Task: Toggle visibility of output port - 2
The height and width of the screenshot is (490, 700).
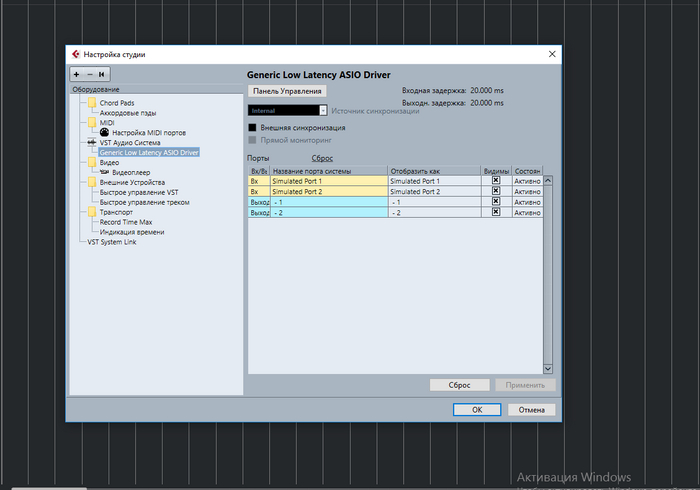Action: pos(496,212)
